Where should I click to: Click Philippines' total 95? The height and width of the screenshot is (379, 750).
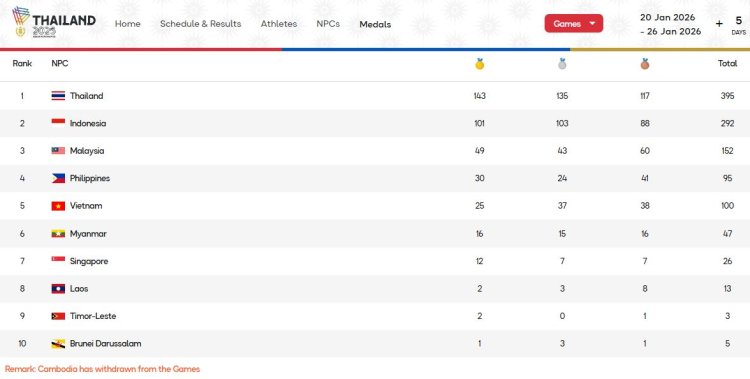pos(728,178)
